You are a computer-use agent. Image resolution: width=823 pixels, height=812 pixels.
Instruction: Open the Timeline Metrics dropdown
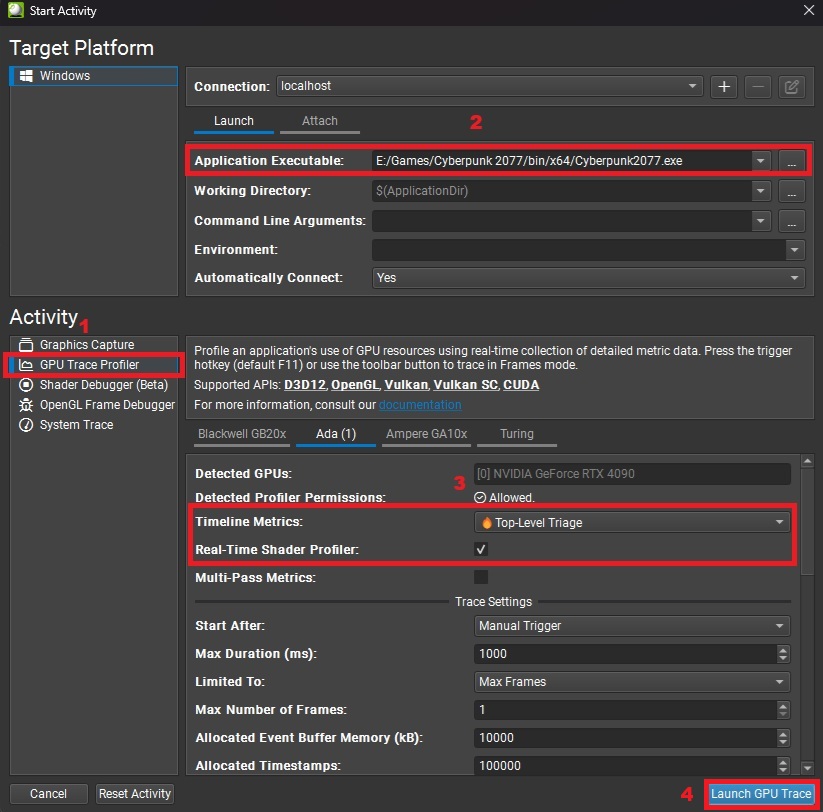pos(631,522)
